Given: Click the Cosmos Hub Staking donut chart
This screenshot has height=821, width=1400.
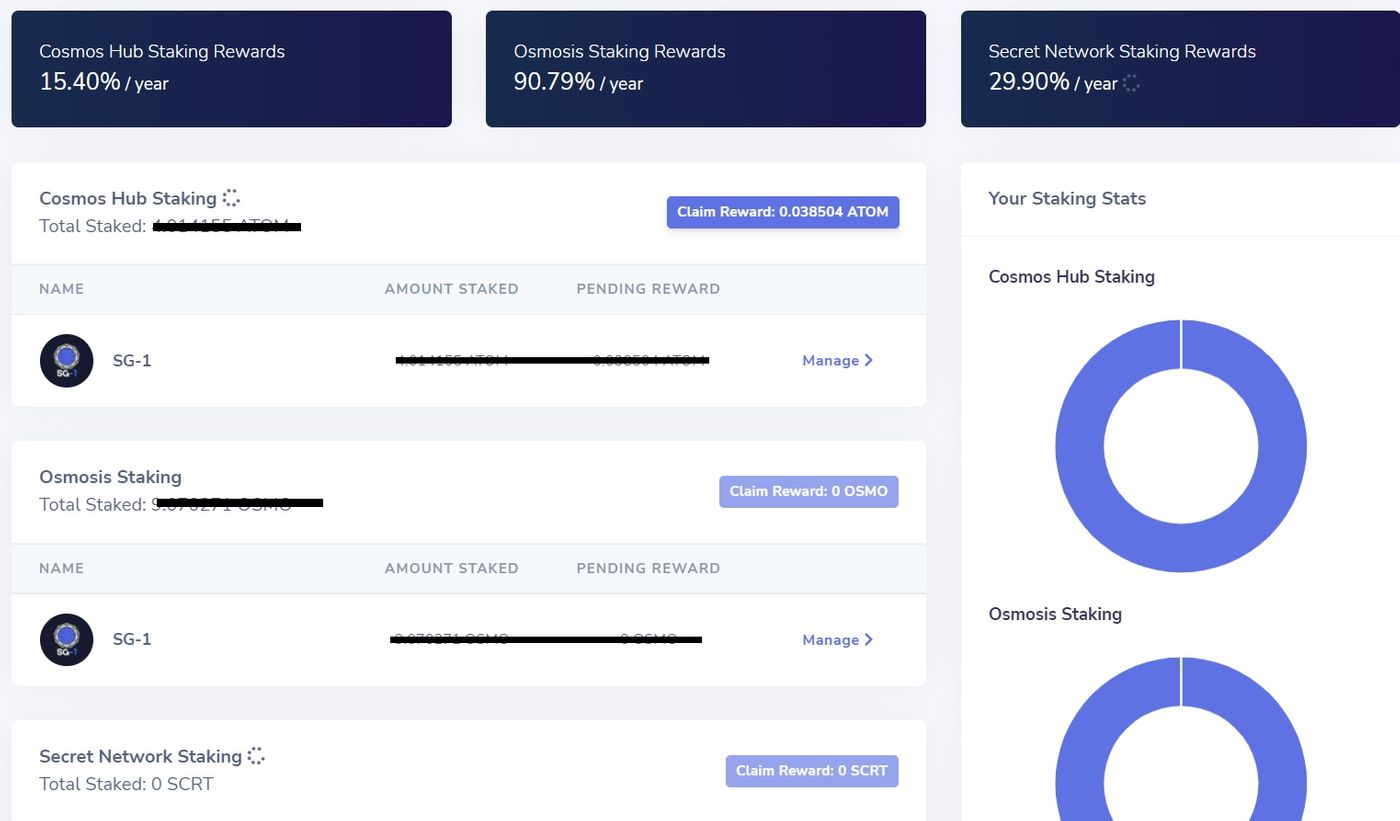Looking at the screenshot, I should [1181, 446].
